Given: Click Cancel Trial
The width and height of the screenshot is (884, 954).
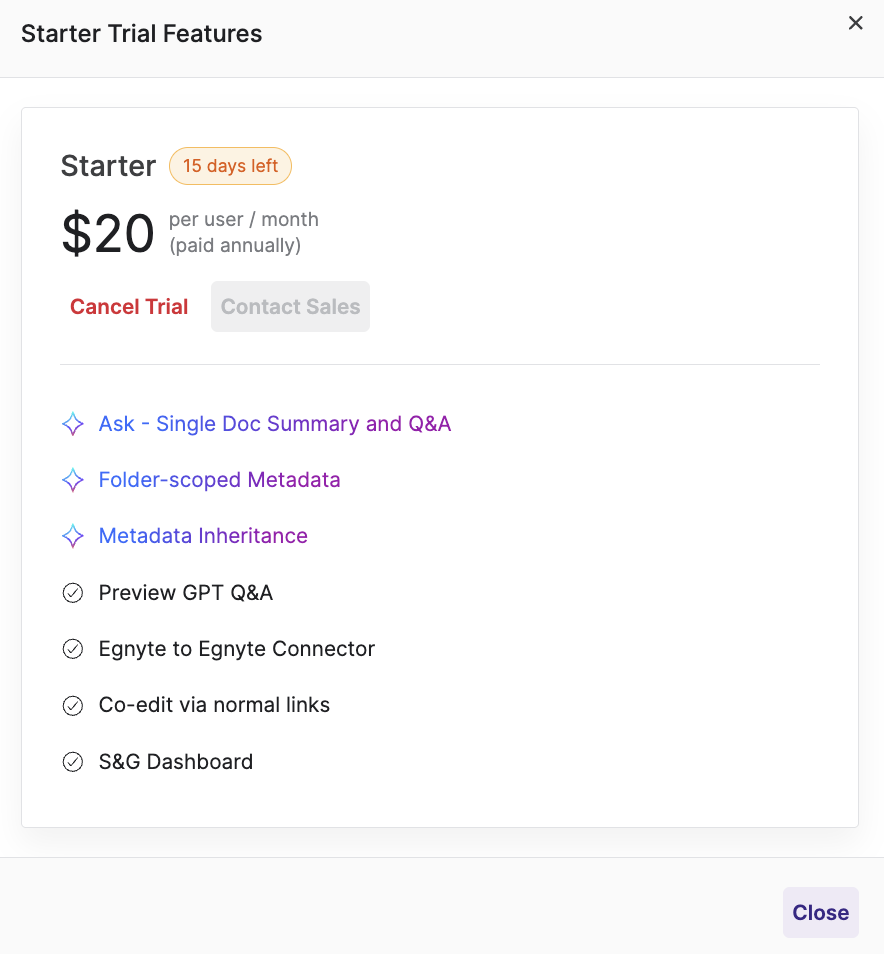Looking at the screenshot, I should pyautogui.click(x=129, y=306).
